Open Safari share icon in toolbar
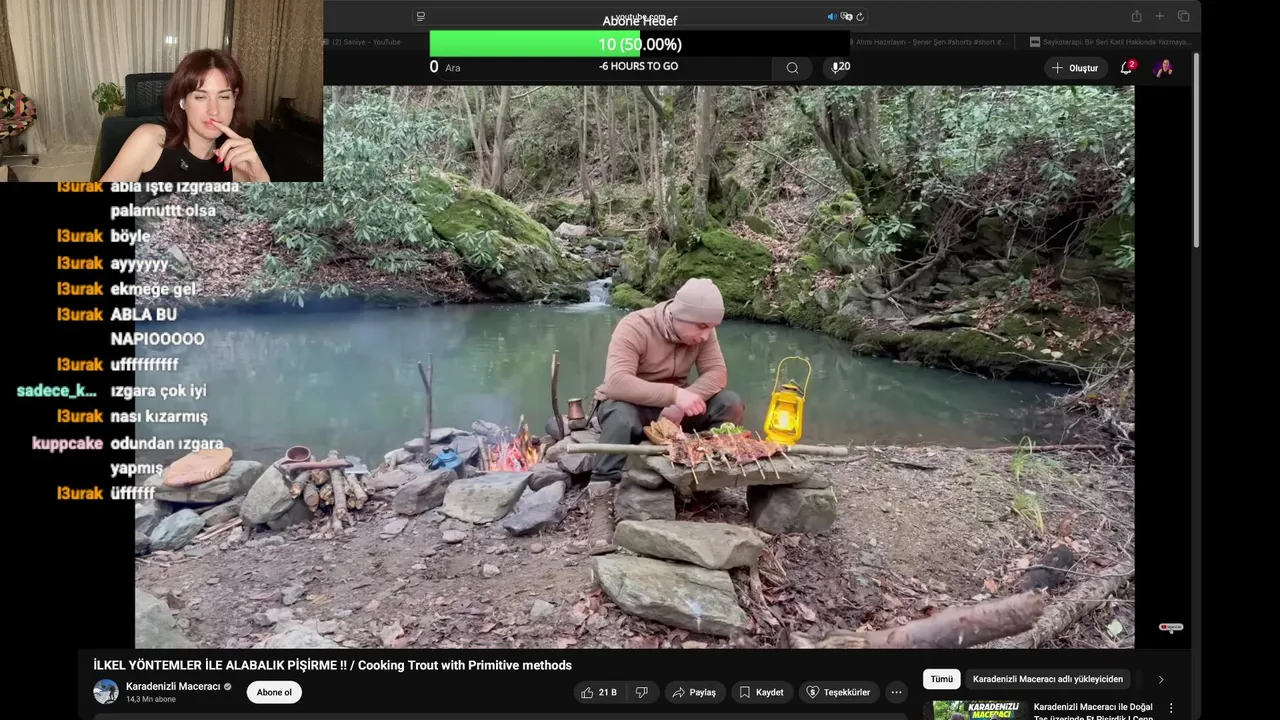 click(x=1136, y=16)
